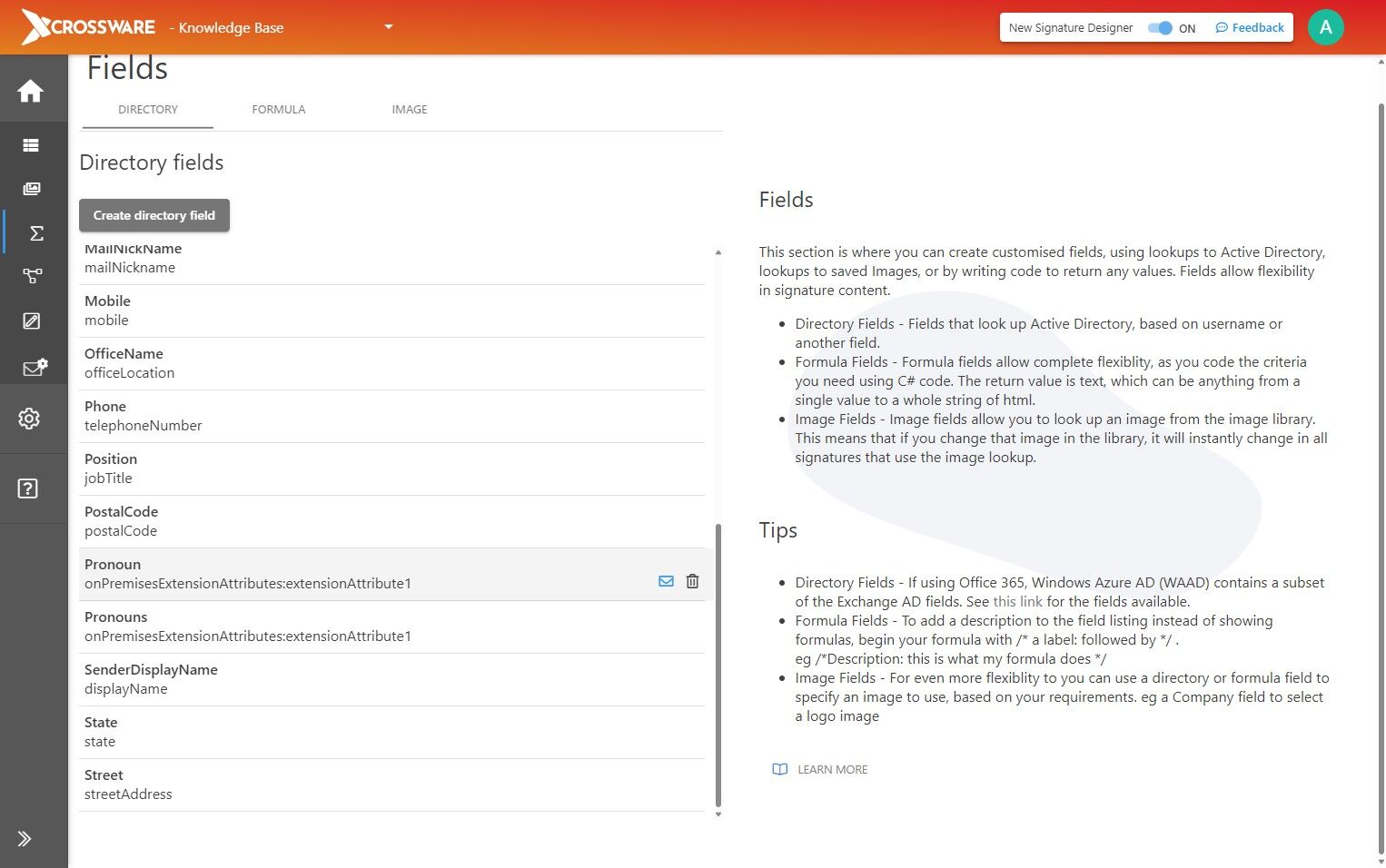Open the signature editor pencil icon
1386x868 pixels.
coord(31,321)
